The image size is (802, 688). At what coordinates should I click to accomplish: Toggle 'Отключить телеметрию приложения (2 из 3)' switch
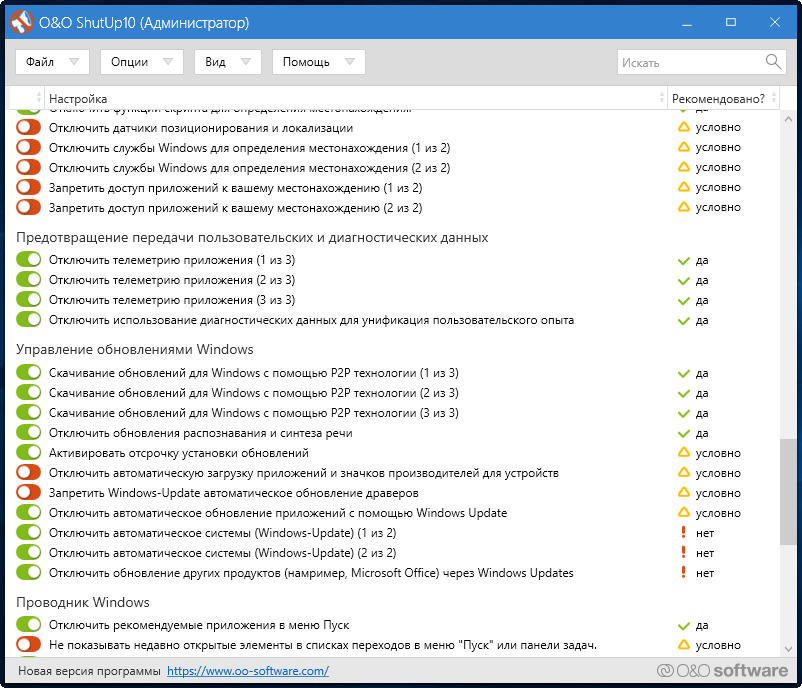[28, 279]
